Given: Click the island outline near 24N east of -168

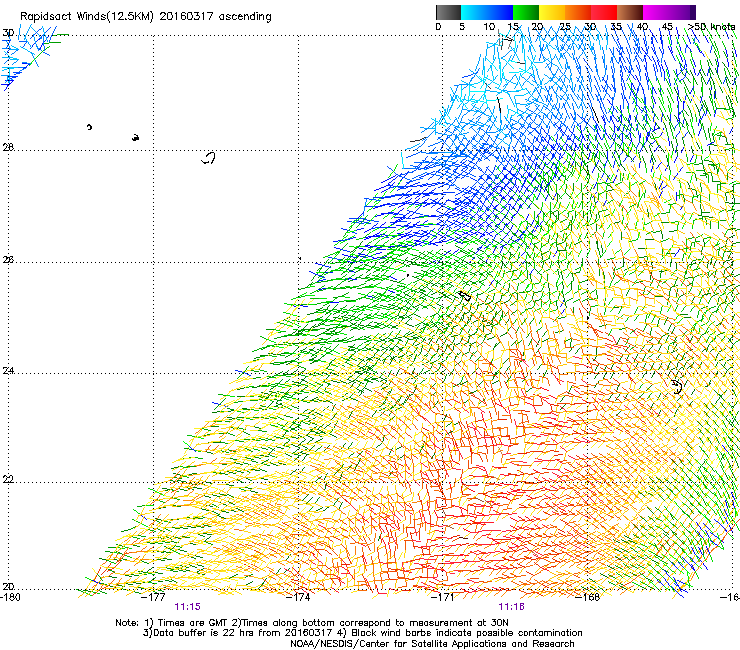Looking at the screenshot, I should (x=677, y=387).
